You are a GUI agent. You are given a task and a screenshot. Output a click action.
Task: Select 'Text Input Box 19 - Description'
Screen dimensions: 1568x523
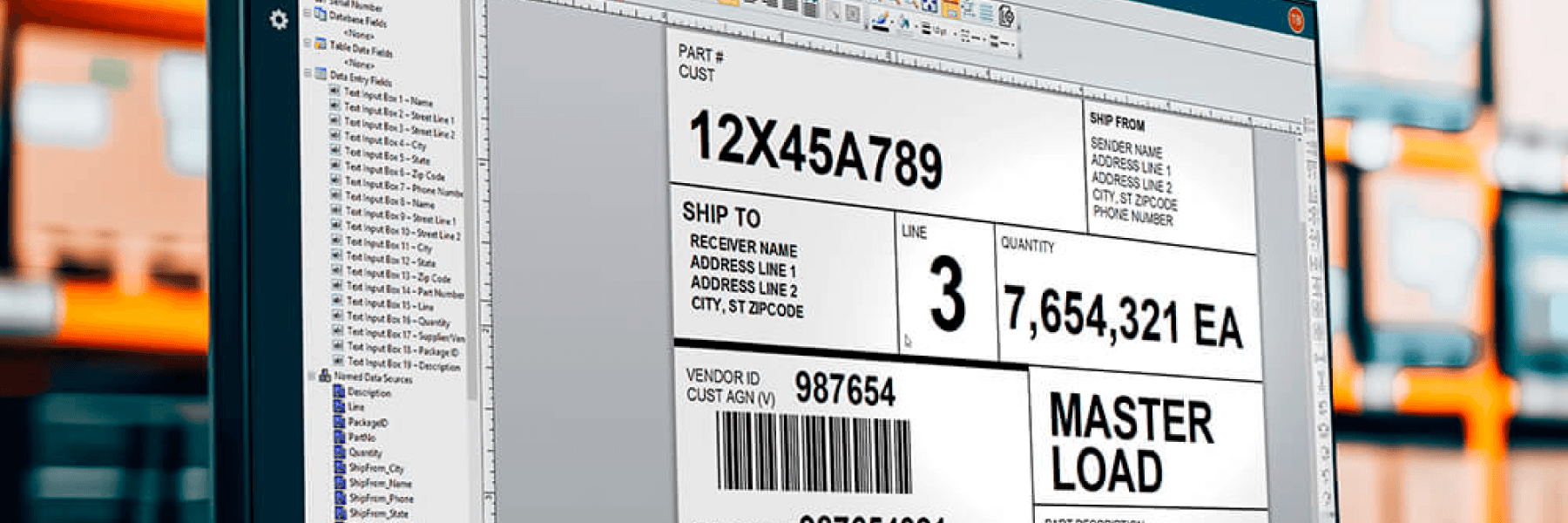[404, 363]
